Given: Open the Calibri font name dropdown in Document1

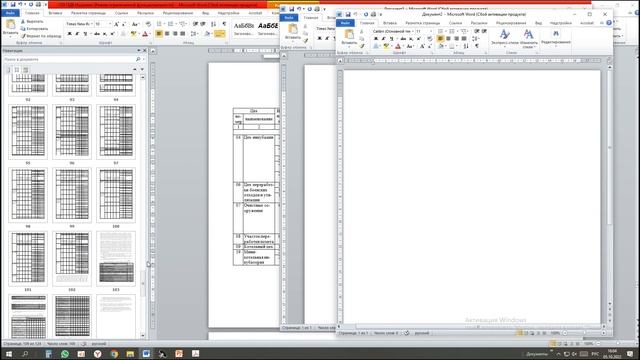Looking at the screenshot, I should pyautogui.click(x=413, y=31).
